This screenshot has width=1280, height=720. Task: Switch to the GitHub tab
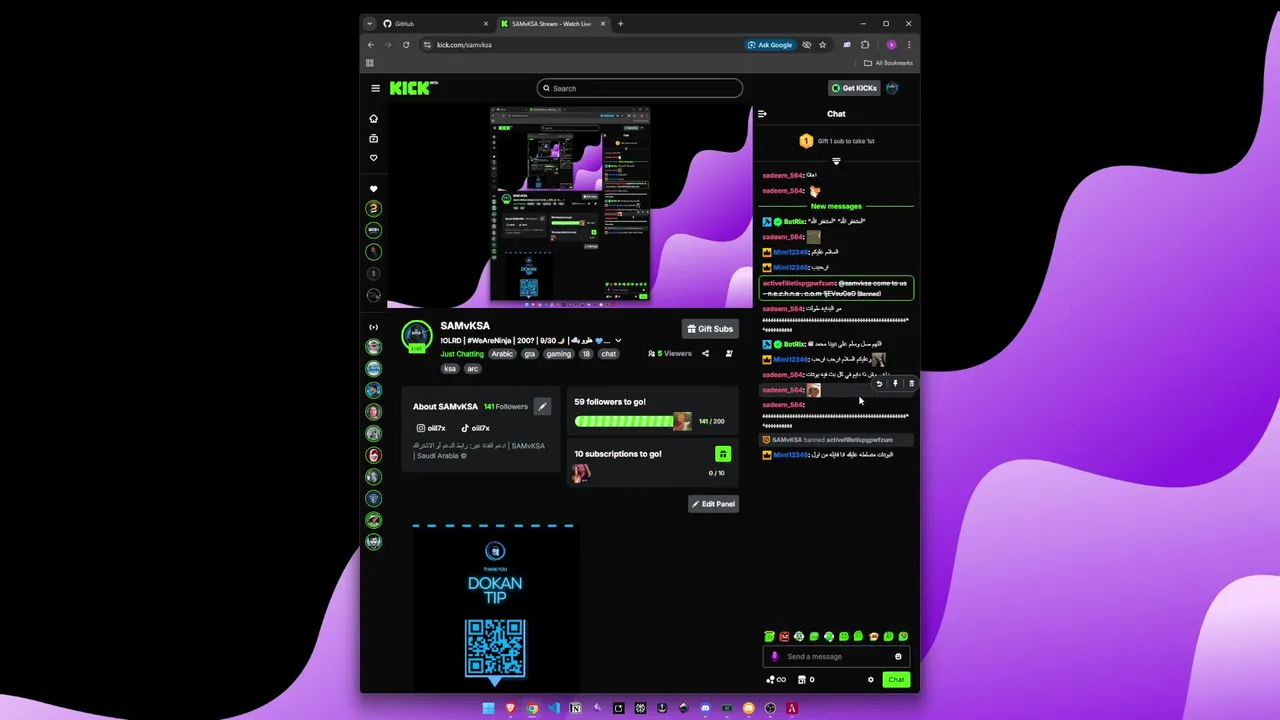[x=437, y=24]
